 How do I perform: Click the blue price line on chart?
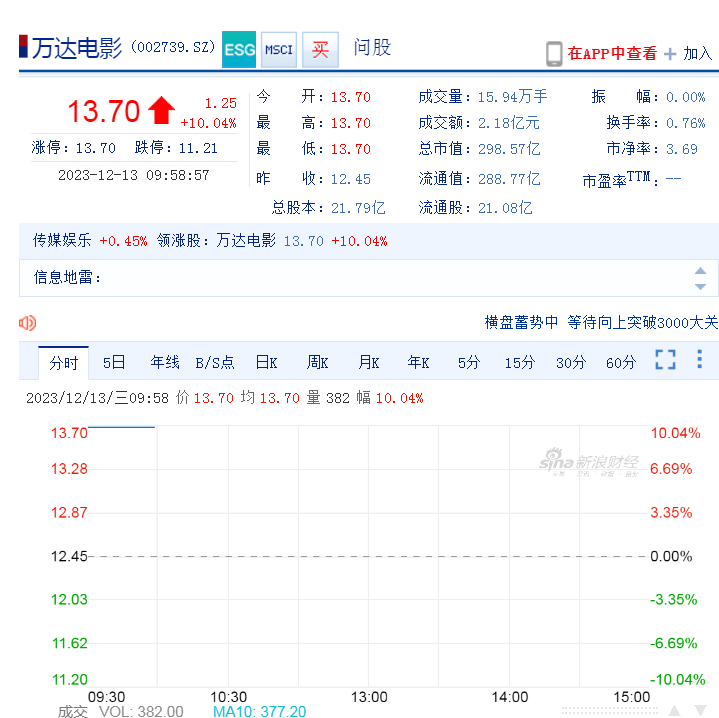(x=122, y=427)
